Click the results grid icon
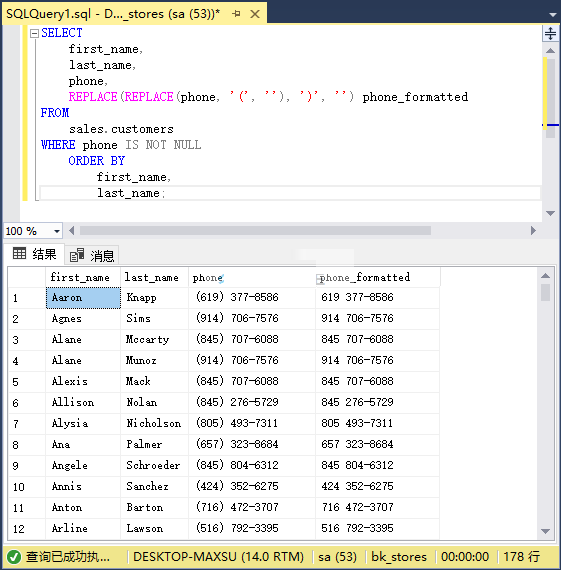Viewport: 561px width, 570px height. point(19,253)
